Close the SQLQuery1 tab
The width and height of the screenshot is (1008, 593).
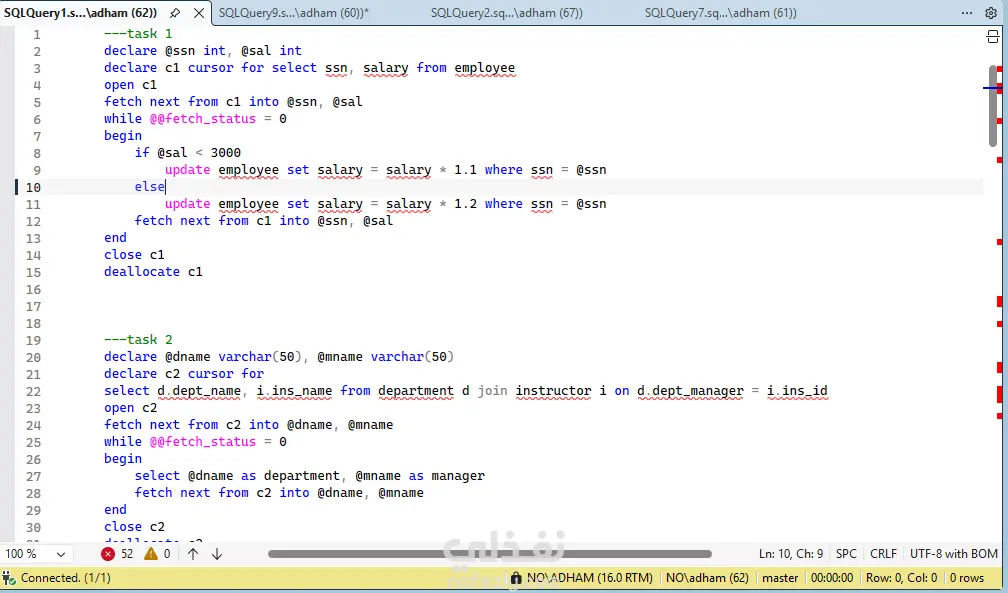point(199,13)
